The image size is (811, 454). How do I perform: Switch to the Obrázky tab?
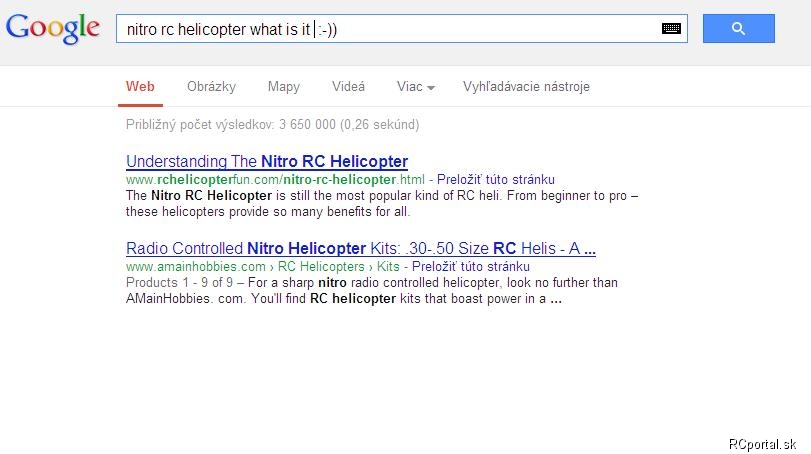(211, 87)
